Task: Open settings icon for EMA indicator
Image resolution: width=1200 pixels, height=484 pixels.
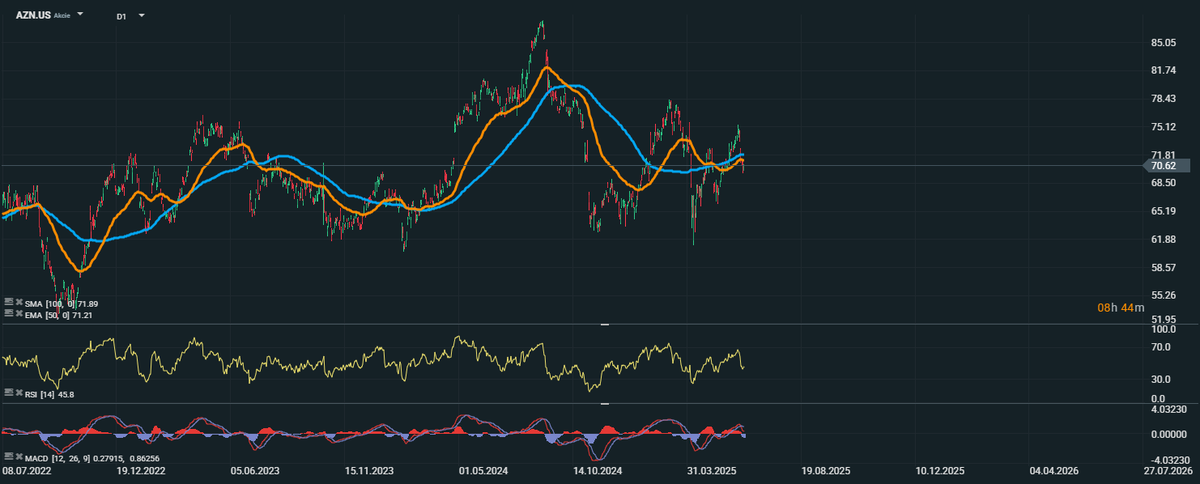Action: click(x=8, y=314)
